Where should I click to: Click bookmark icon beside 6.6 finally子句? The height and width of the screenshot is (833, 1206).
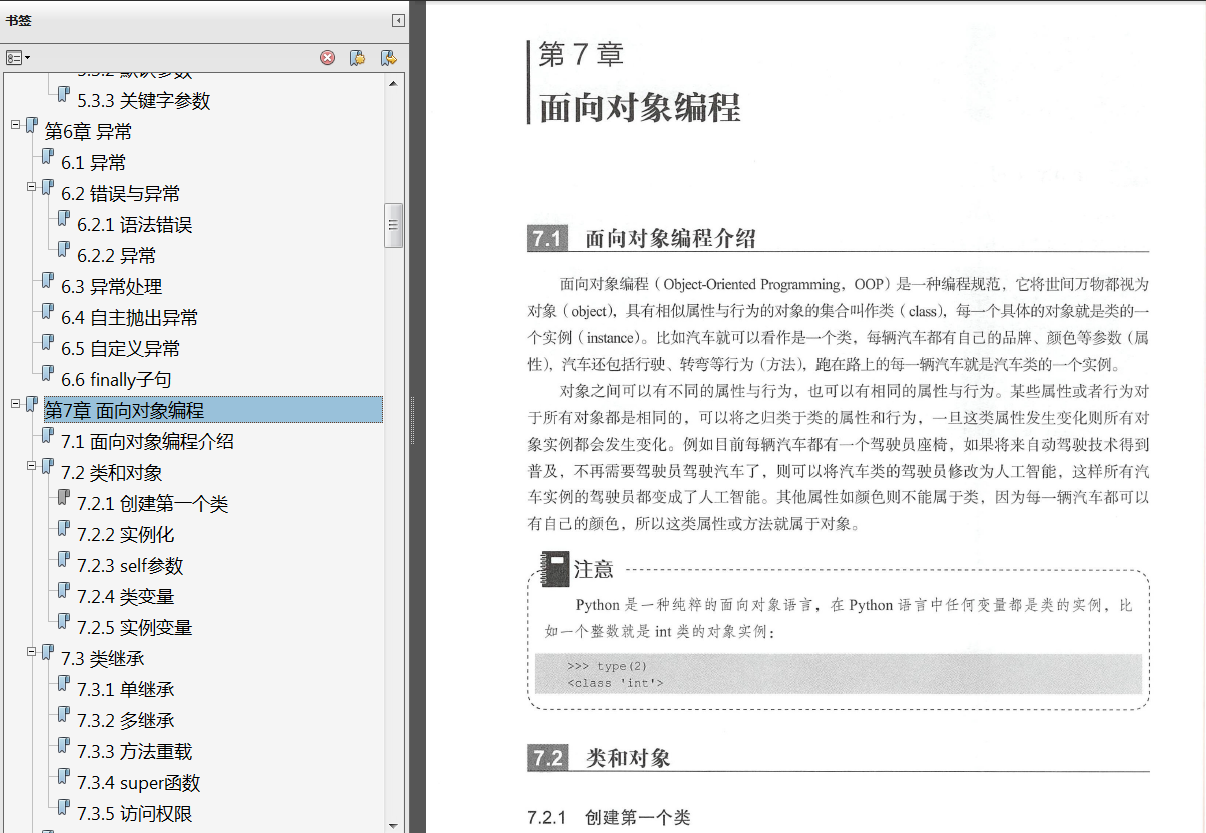[48, 375]
